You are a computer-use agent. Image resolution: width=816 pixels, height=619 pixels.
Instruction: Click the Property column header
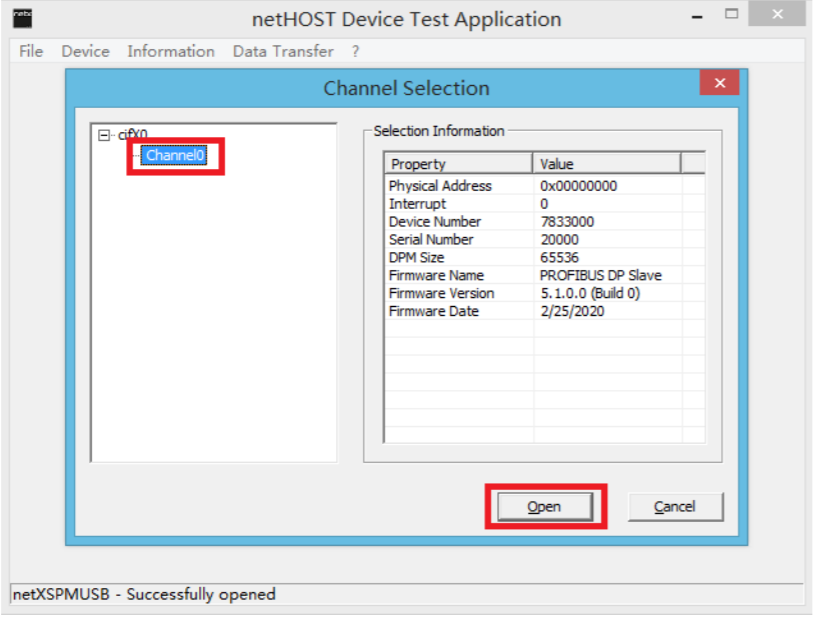(459, 164)
